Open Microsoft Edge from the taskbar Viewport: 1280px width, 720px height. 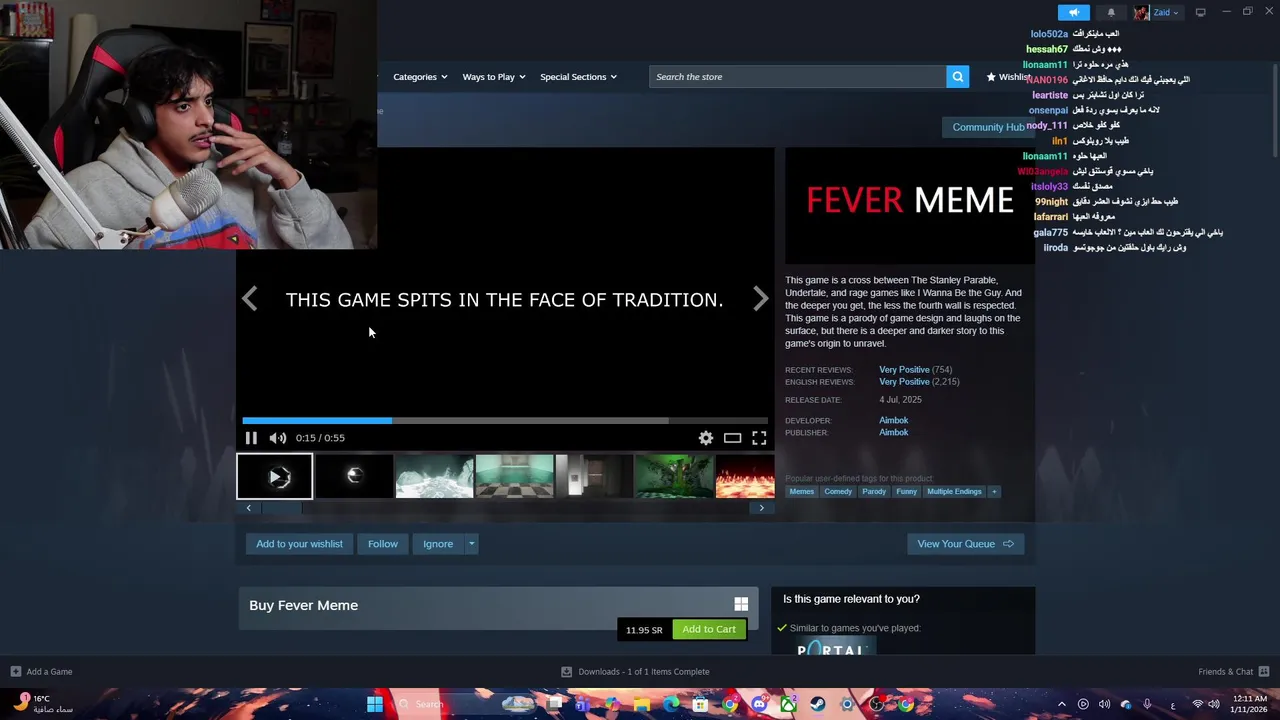[671, 704]
